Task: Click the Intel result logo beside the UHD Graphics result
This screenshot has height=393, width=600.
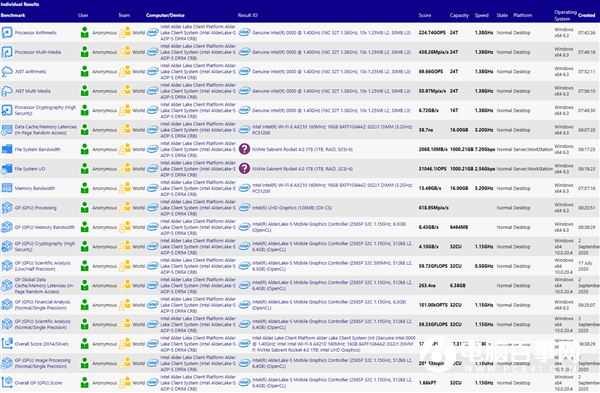Action: [x=244, y=208]
